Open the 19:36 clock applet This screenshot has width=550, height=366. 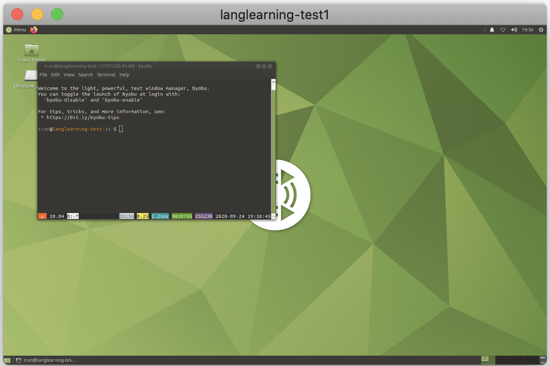527,30
